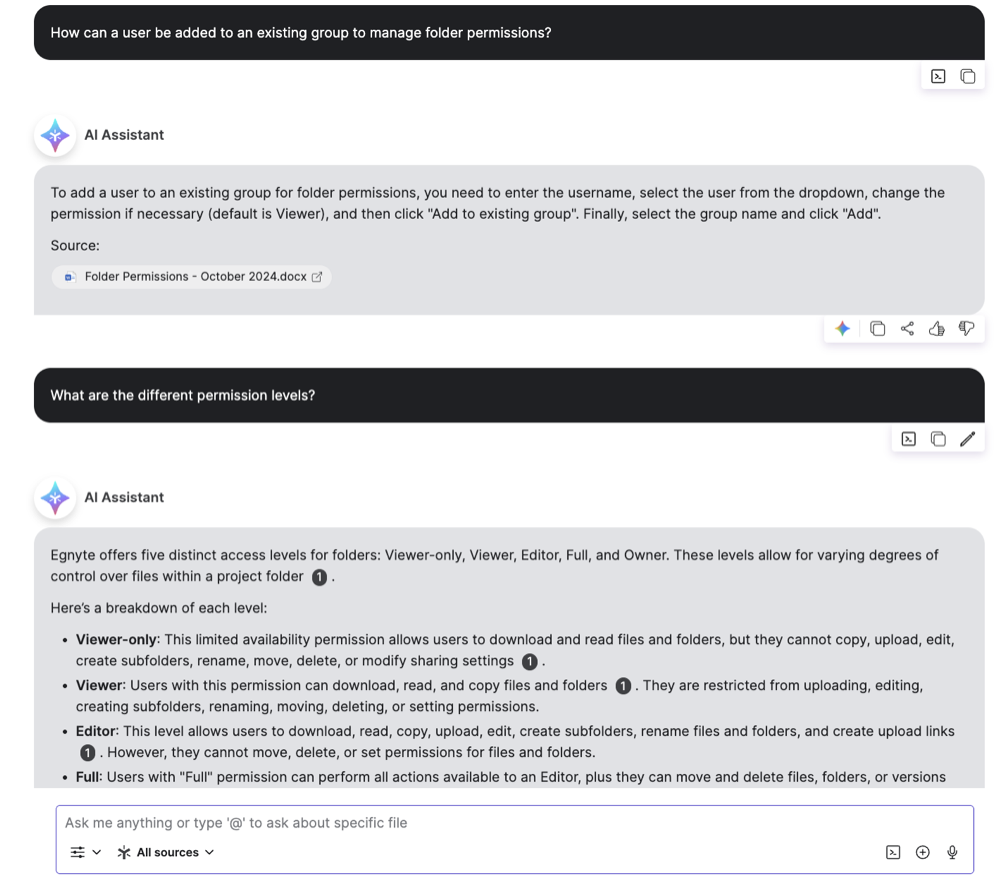999x882 pixels.
Task: Regenerate the answer via the sparkle icon
Action: (842, 328)
